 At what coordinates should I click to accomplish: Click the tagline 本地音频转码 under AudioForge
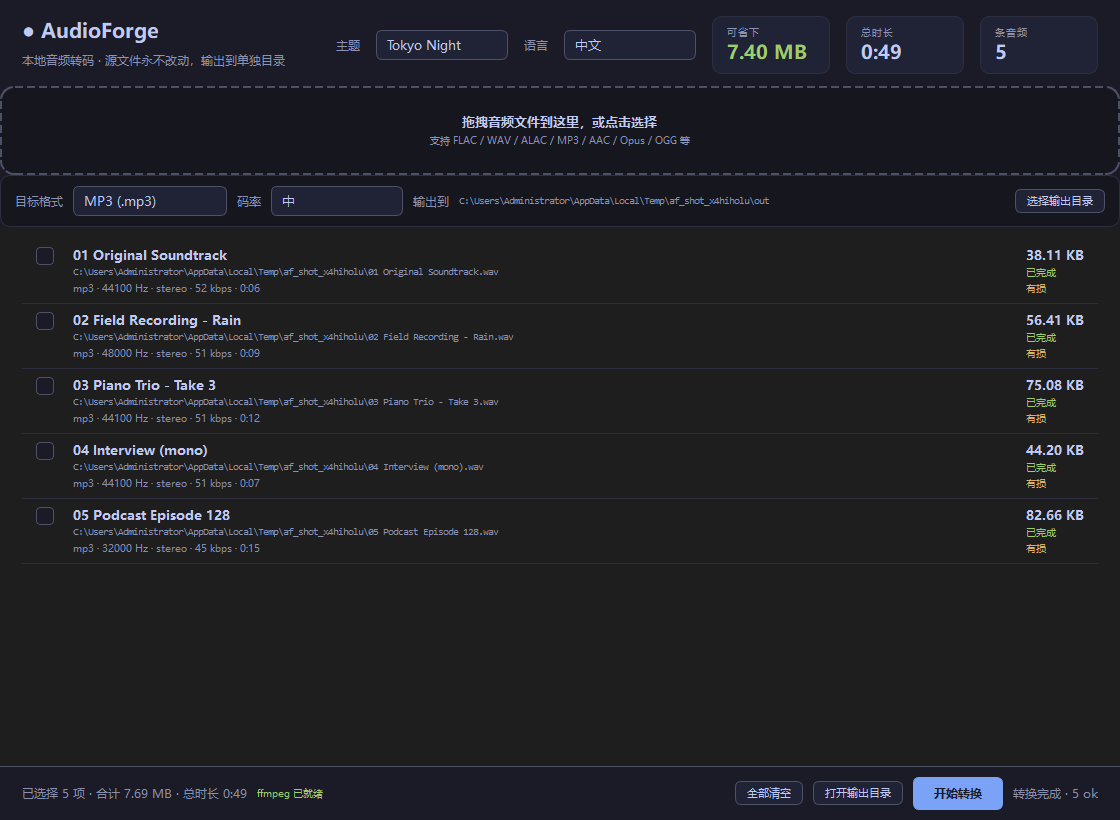click(154, 61)
